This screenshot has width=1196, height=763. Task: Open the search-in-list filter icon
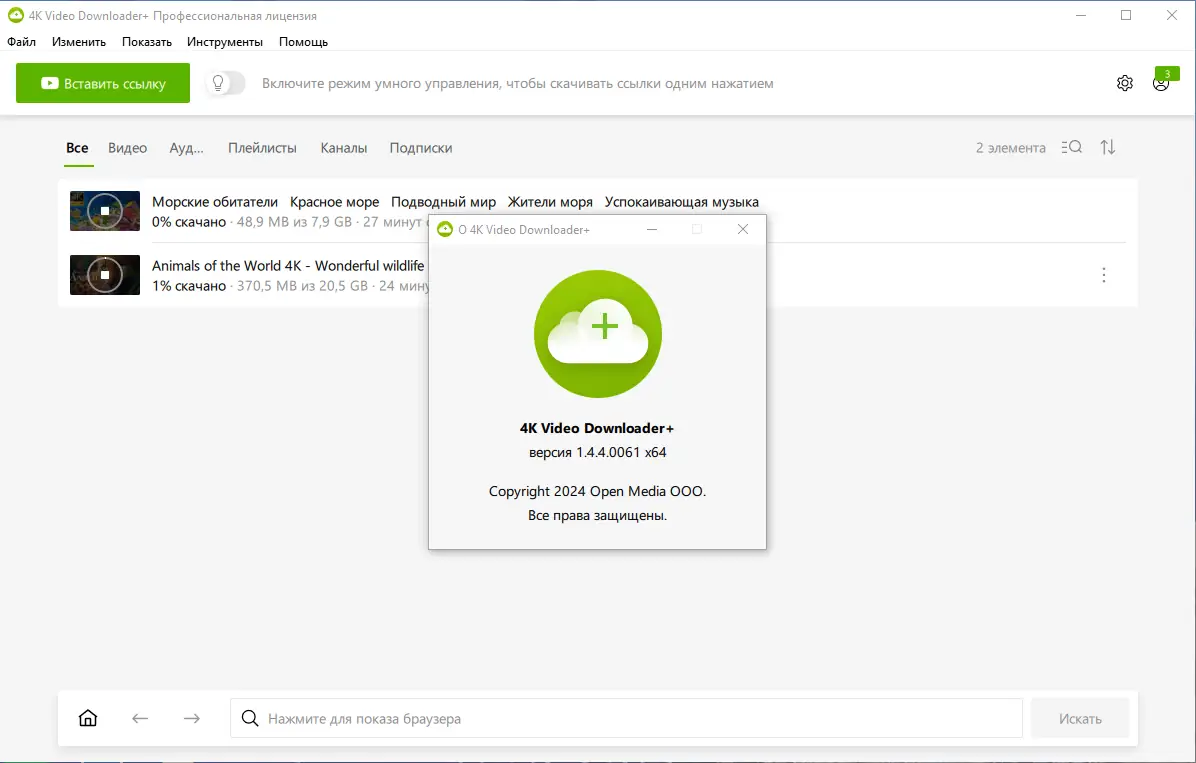[1072, 147]
